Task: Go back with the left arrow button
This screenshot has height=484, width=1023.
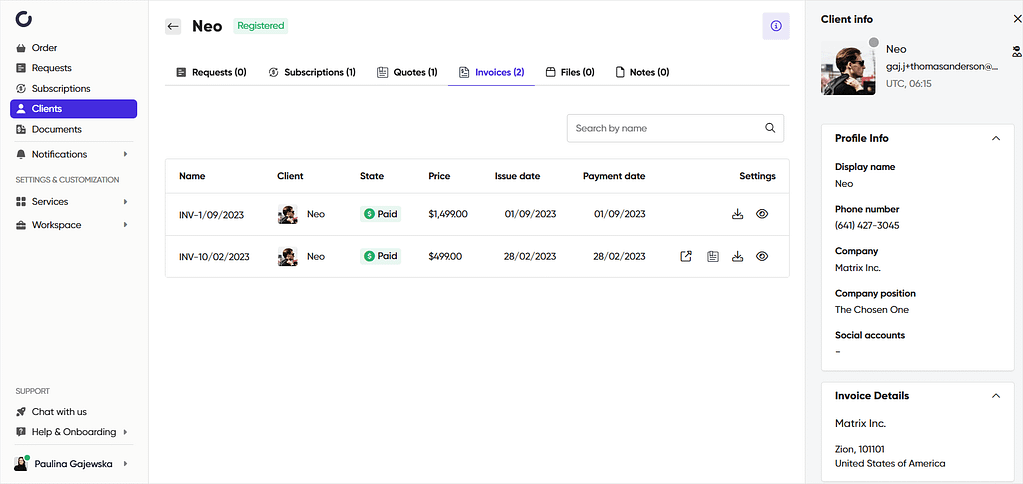Action: click(173, 26)
